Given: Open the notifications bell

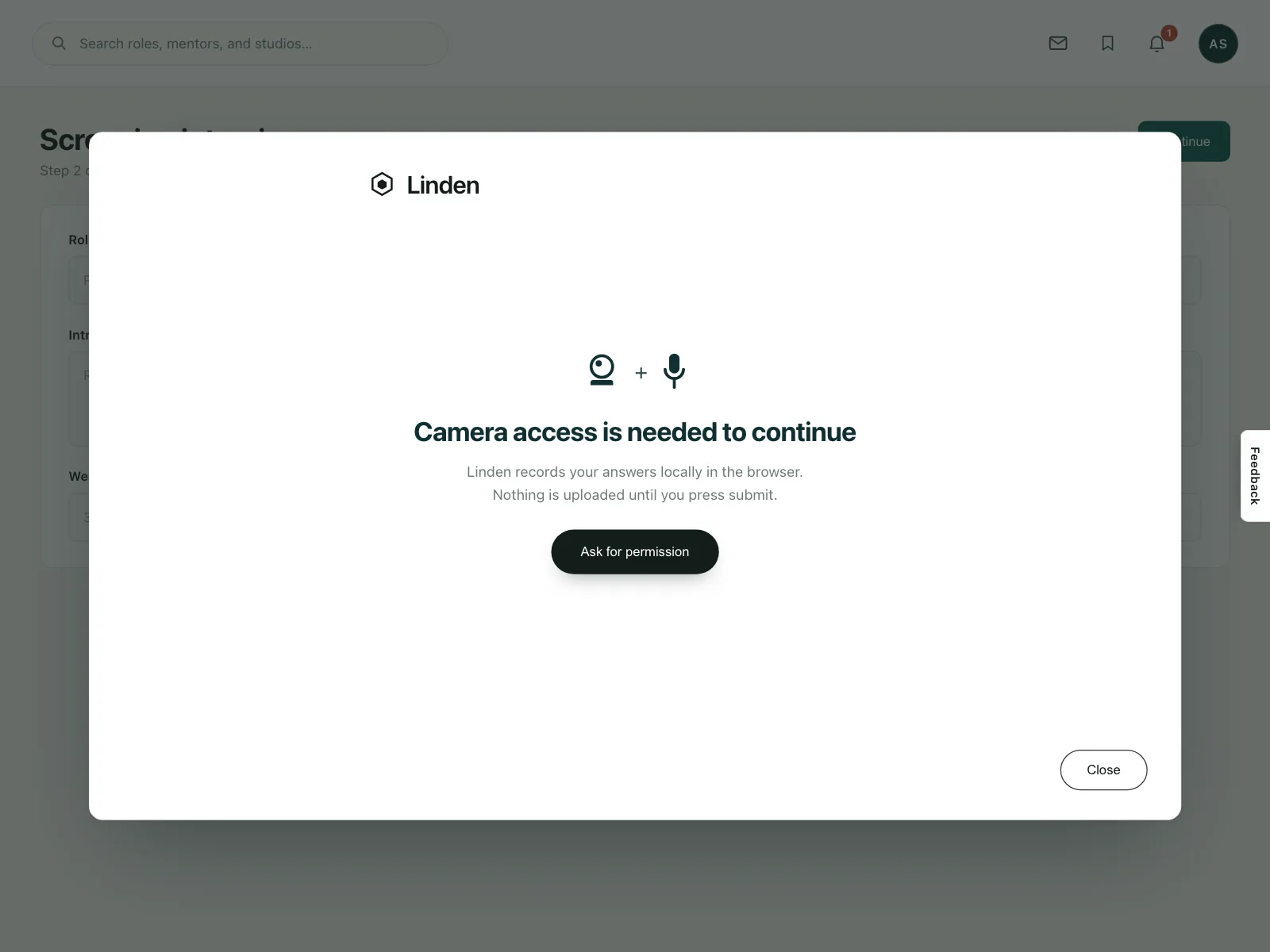Looking at the screenshot, I should 1157,44.
